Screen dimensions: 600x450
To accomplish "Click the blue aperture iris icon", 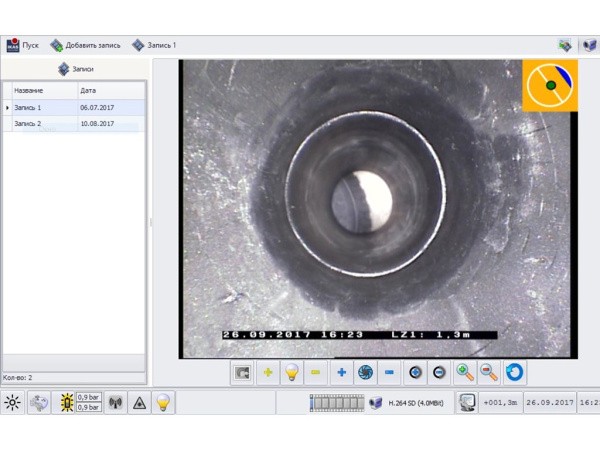I will click(x=365, y=373).
